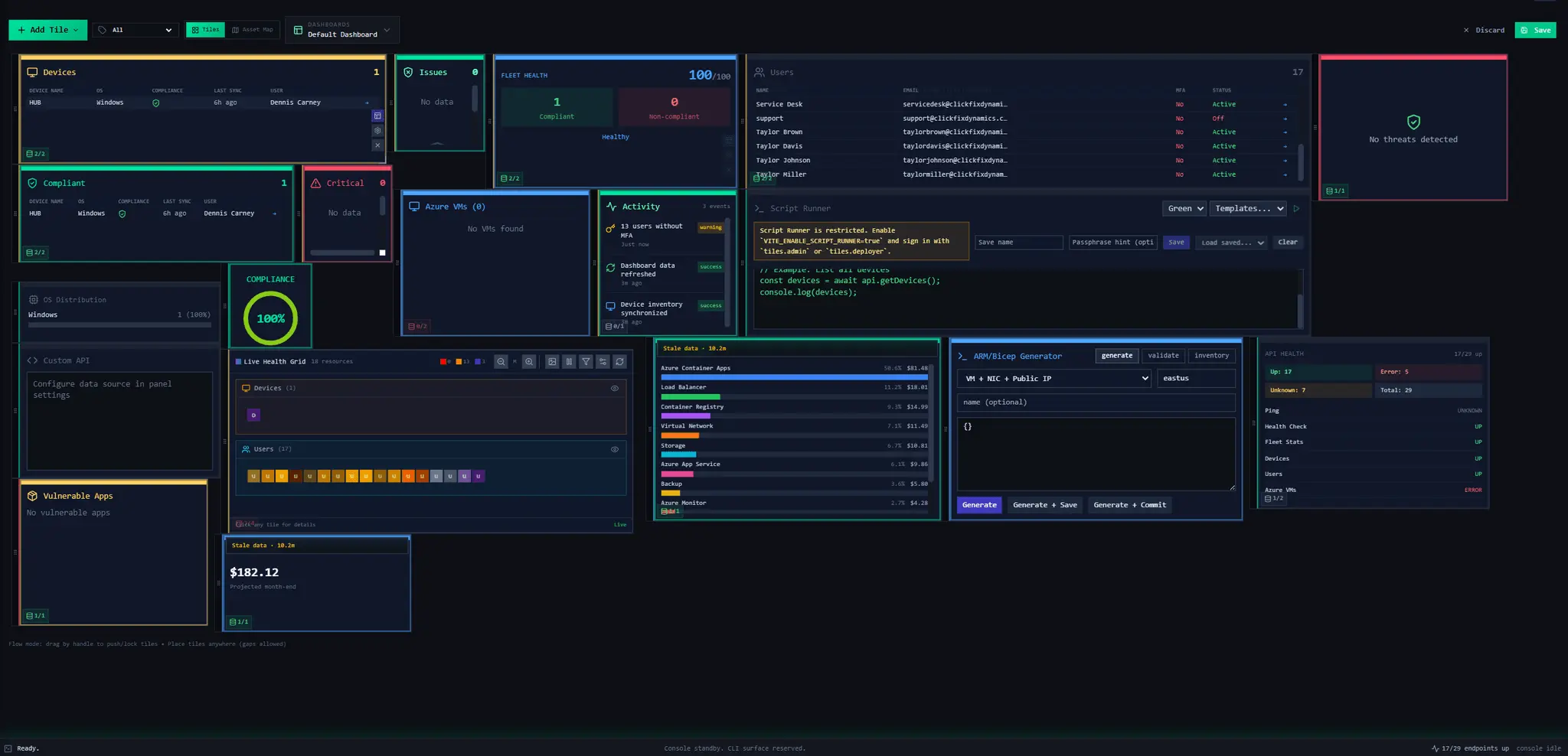The height and width of the screenshot is (756, 1568).
Task: Click Save in the top bar
Action: click(1535, 30)
